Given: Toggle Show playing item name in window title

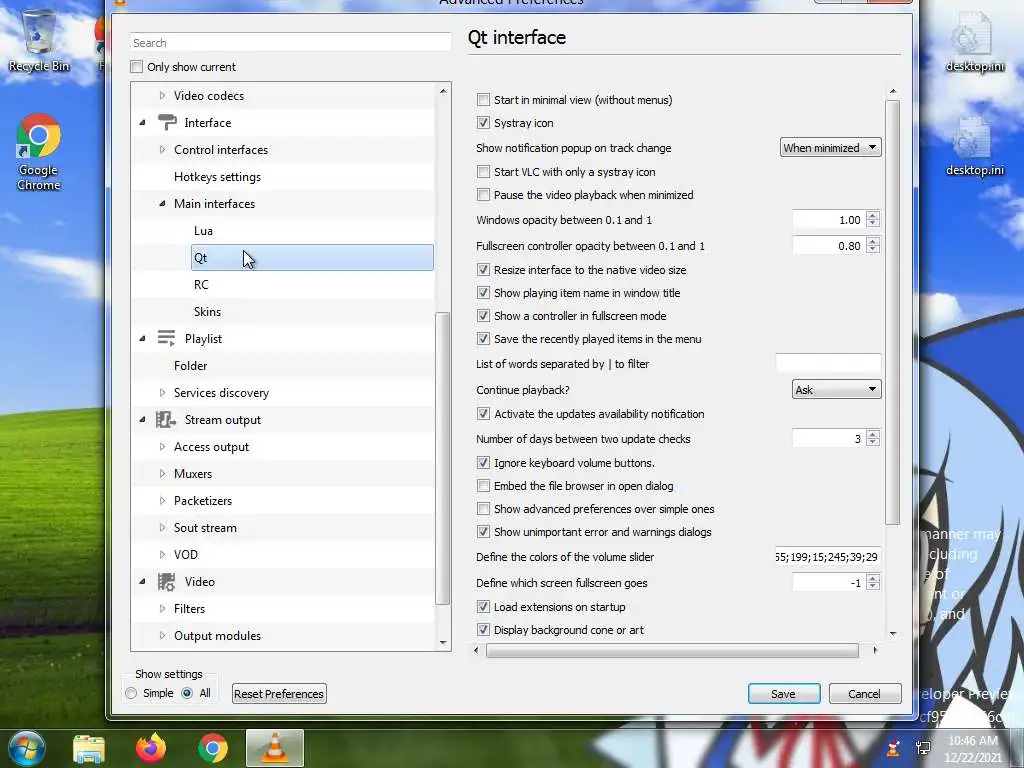Looking at the screenshot, I should 483,293.
